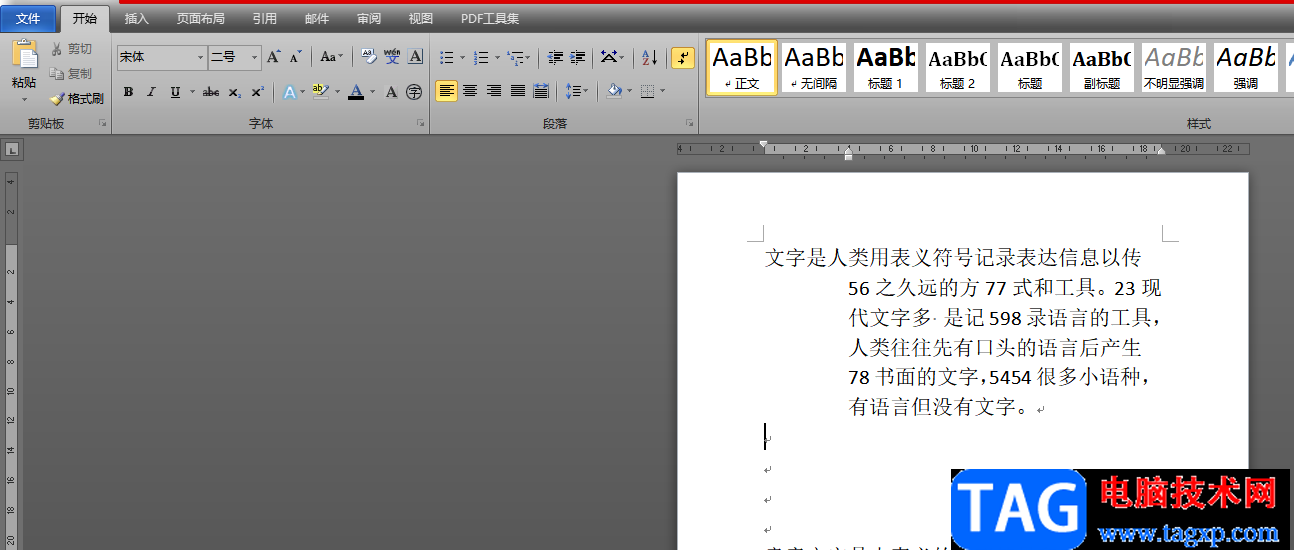Click the multilevel list icon
Viewport: 1294px width, 550px height.
tap(514, 57)
